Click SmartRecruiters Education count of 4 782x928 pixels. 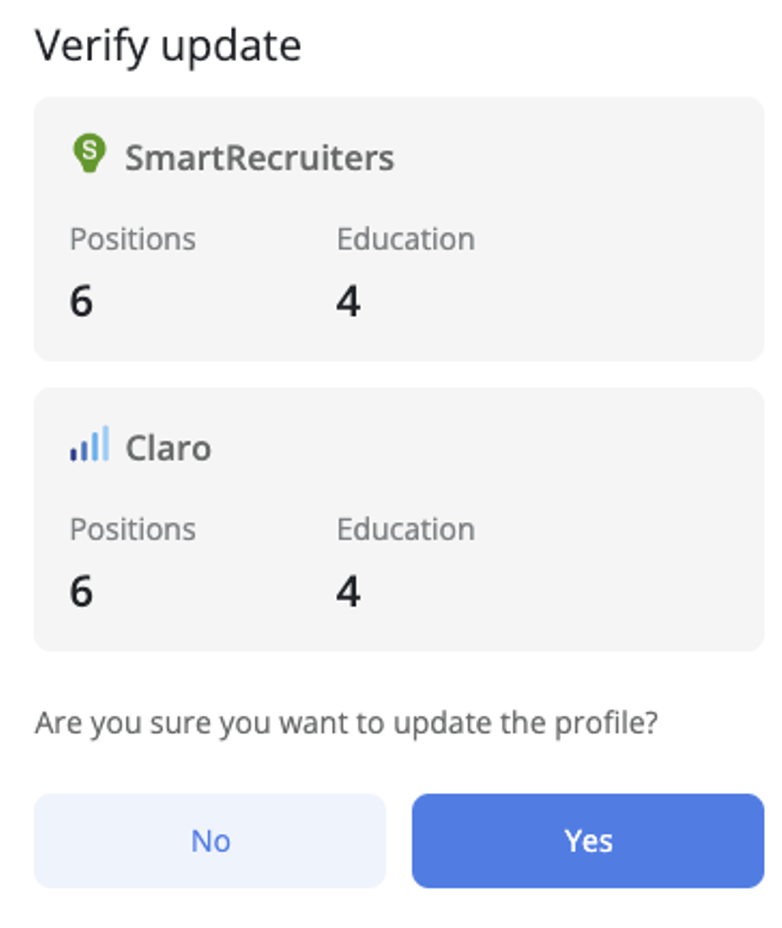point(348,301)
